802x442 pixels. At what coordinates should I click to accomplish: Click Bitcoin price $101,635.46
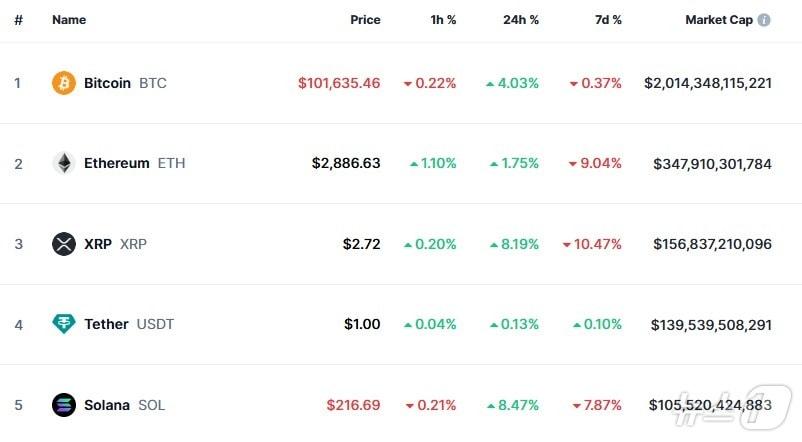(339, 83)
